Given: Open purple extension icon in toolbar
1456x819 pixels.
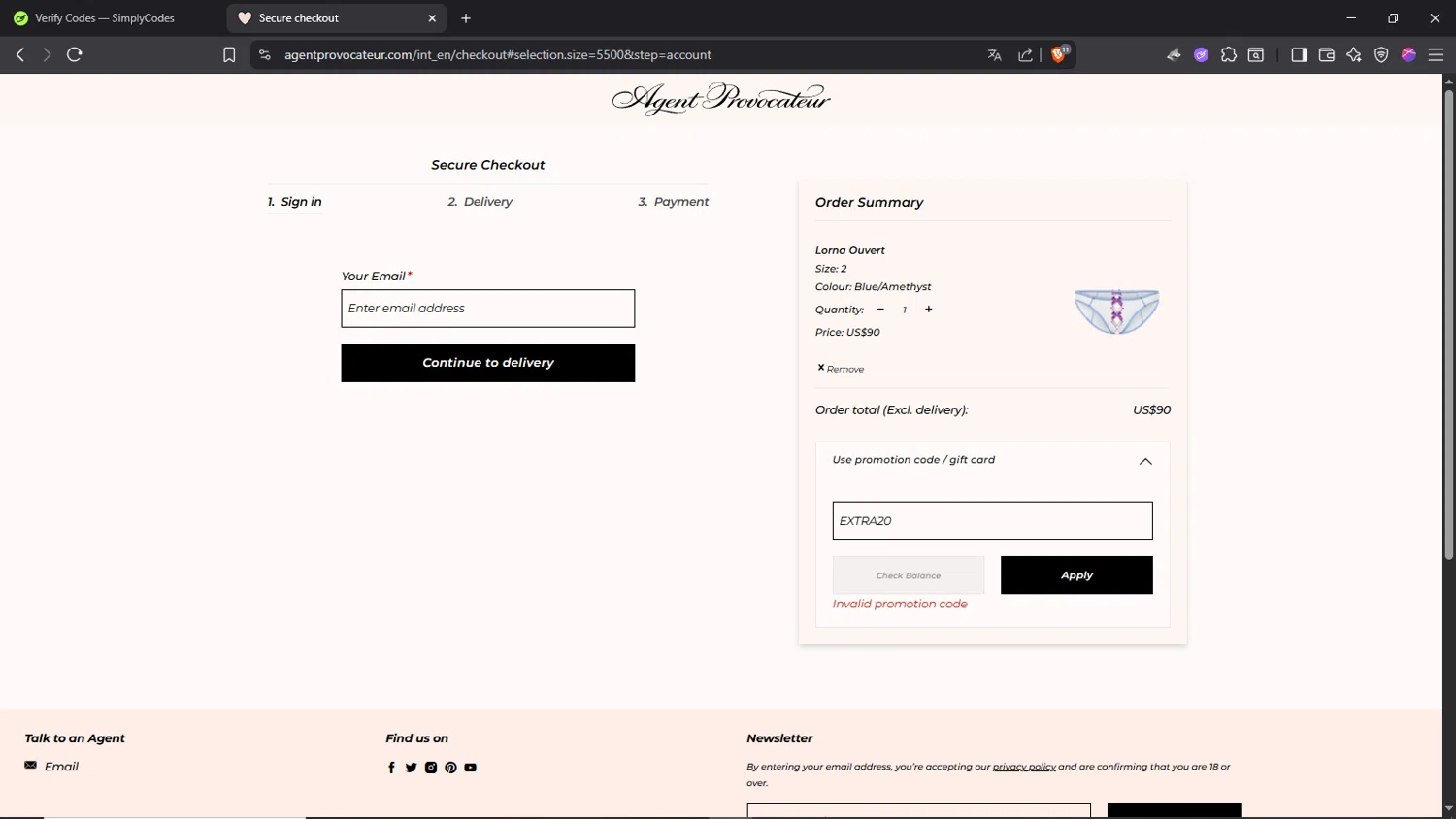Looking at the screenshot, I should 1201,55.
